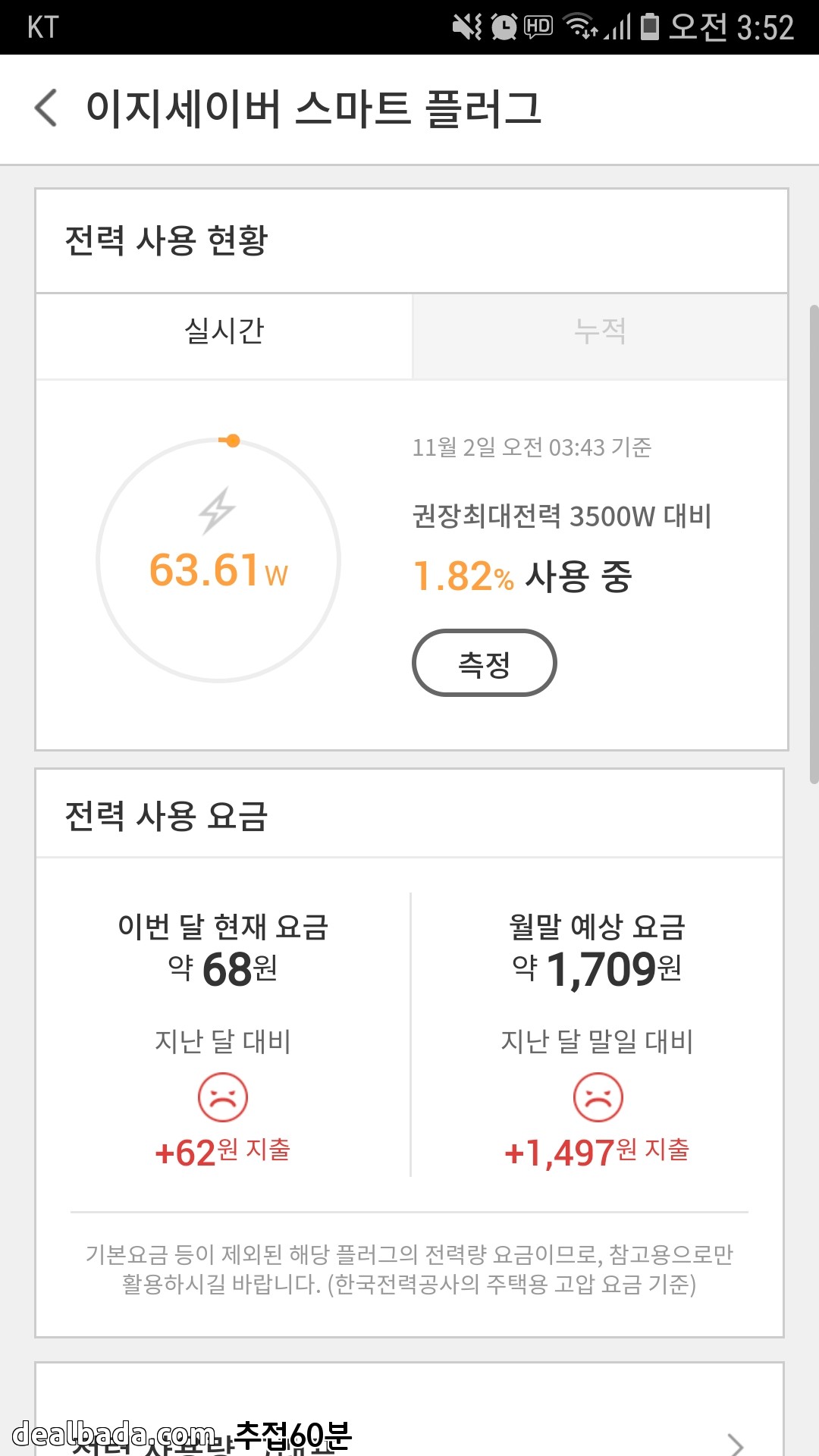Tap the orange dot on power gauge
This screenshot has width=819, height=1456.
click(233, 441)
